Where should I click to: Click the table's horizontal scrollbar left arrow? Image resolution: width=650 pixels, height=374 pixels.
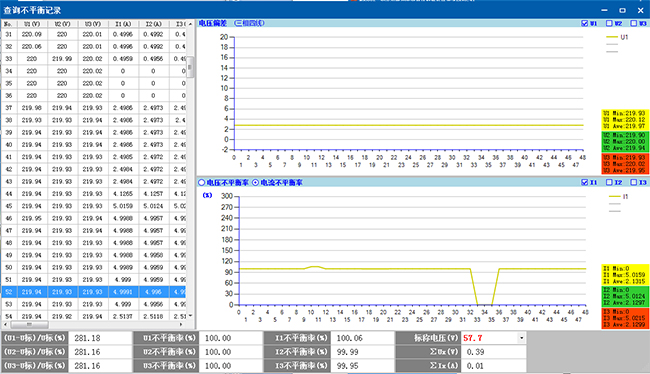[5, 324]
